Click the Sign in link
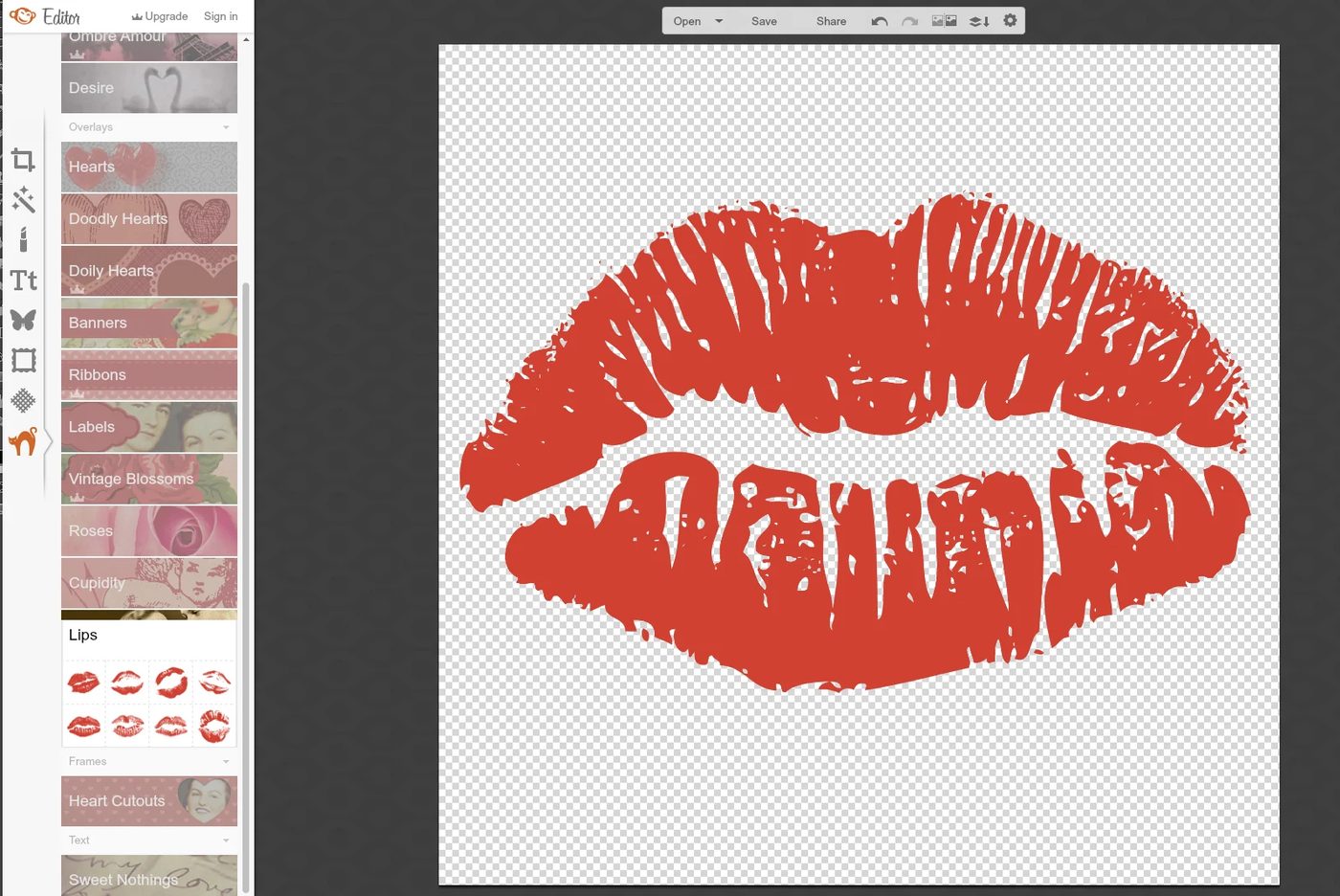Viewport: 1340px width, 896px height. coord(220,16)
